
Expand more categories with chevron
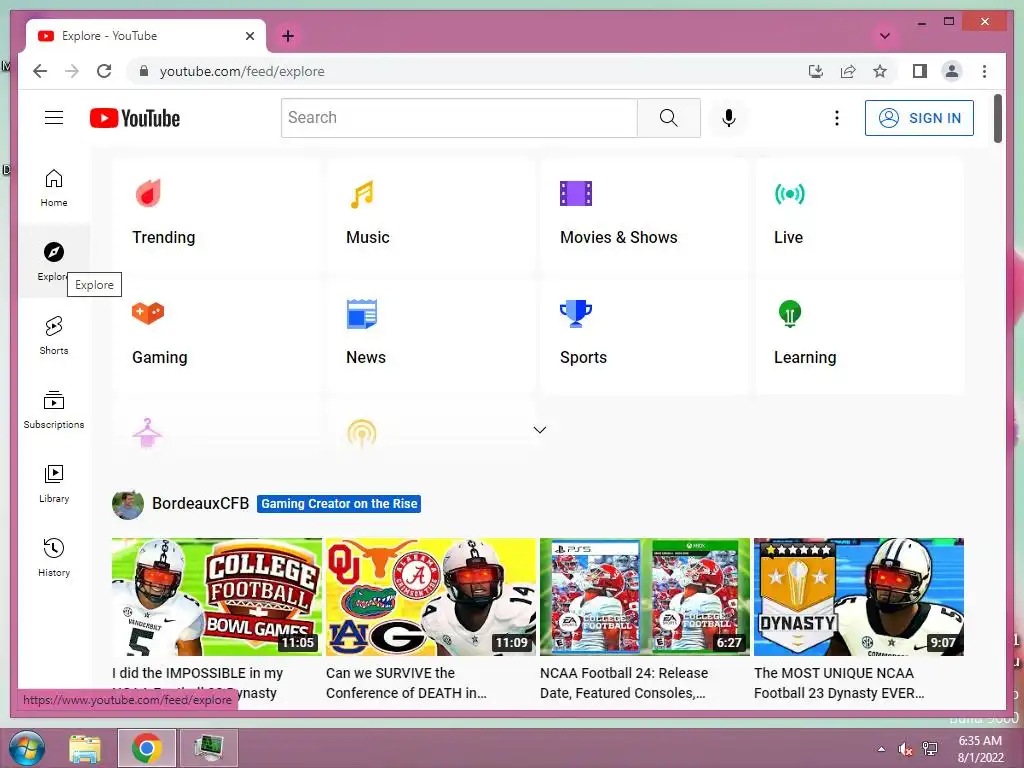(539, 430)
